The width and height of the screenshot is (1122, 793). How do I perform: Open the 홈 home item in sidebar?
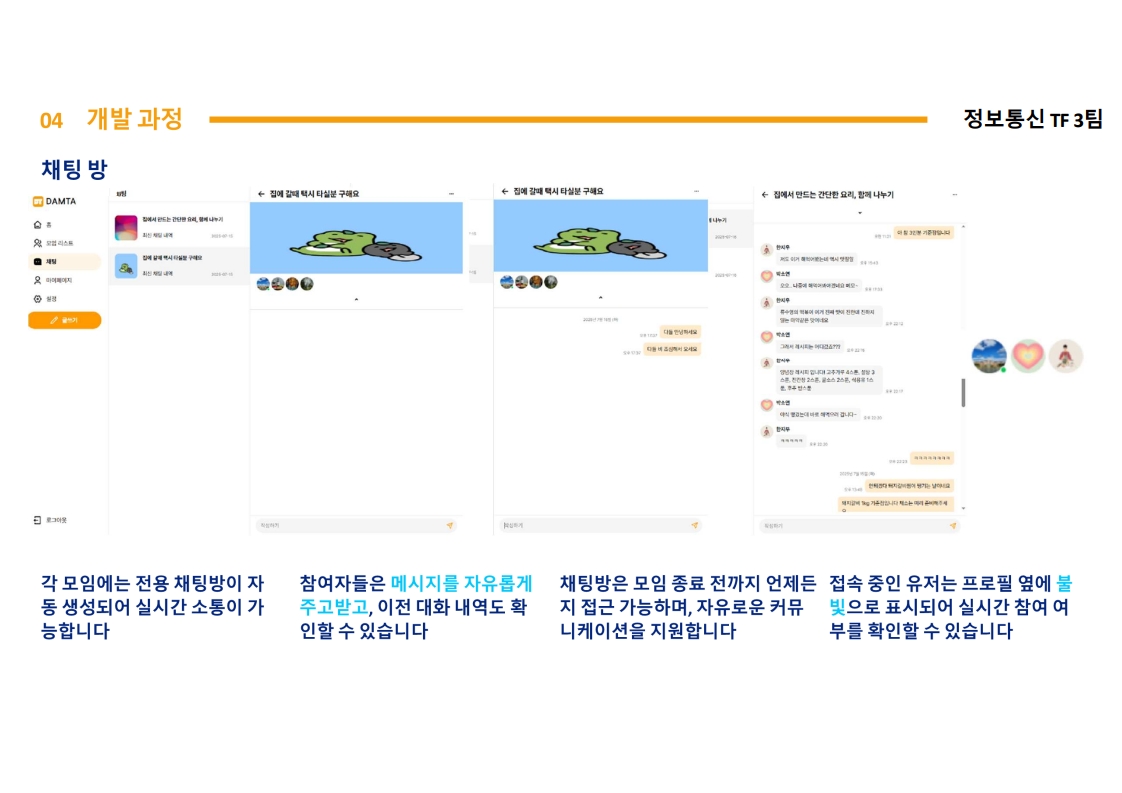pyautogui.click(x=43, y=225)
